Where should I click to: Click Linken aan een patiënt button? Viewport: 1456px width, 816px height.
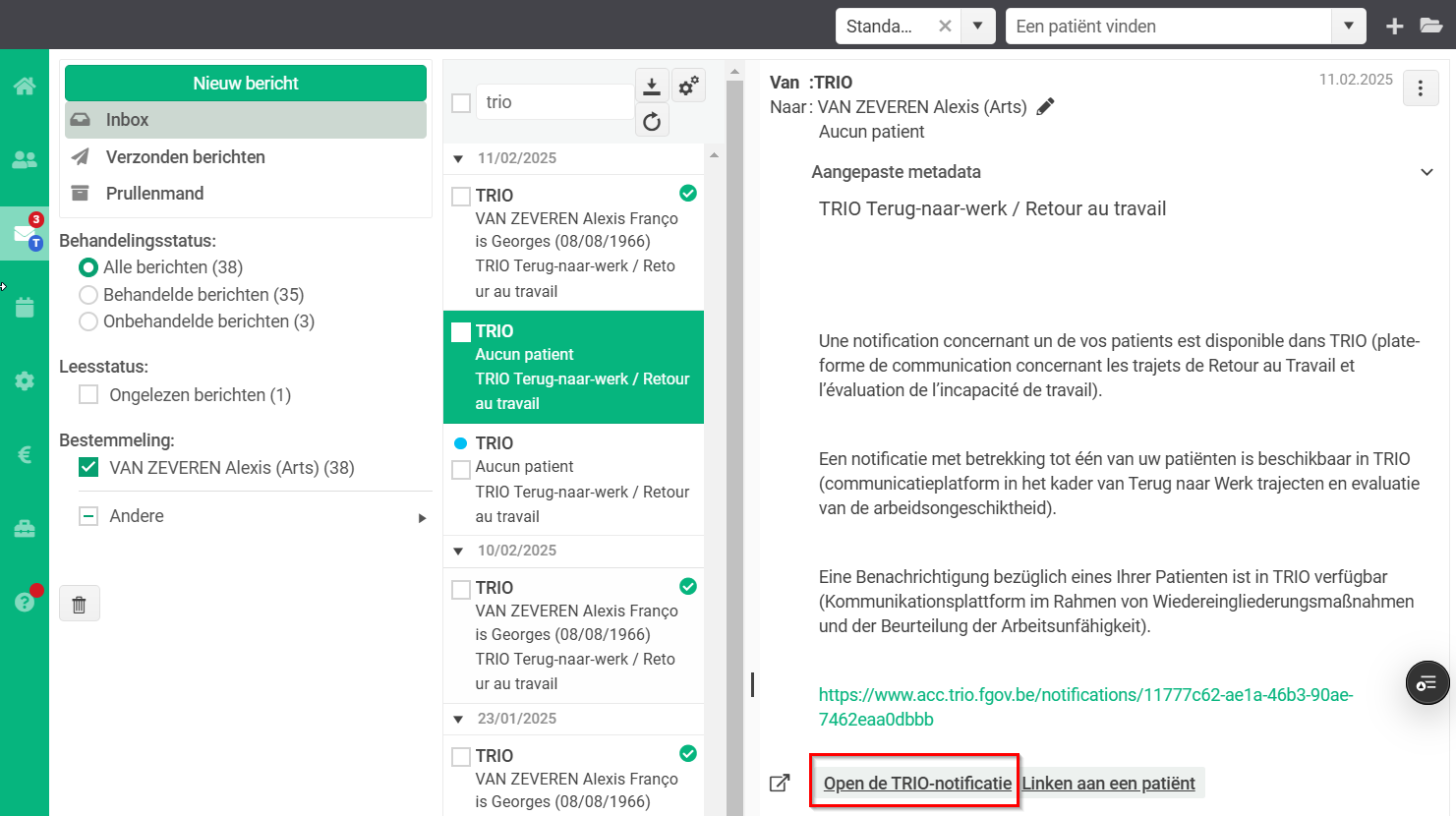pyautogui.click(x=1109, y=784)
